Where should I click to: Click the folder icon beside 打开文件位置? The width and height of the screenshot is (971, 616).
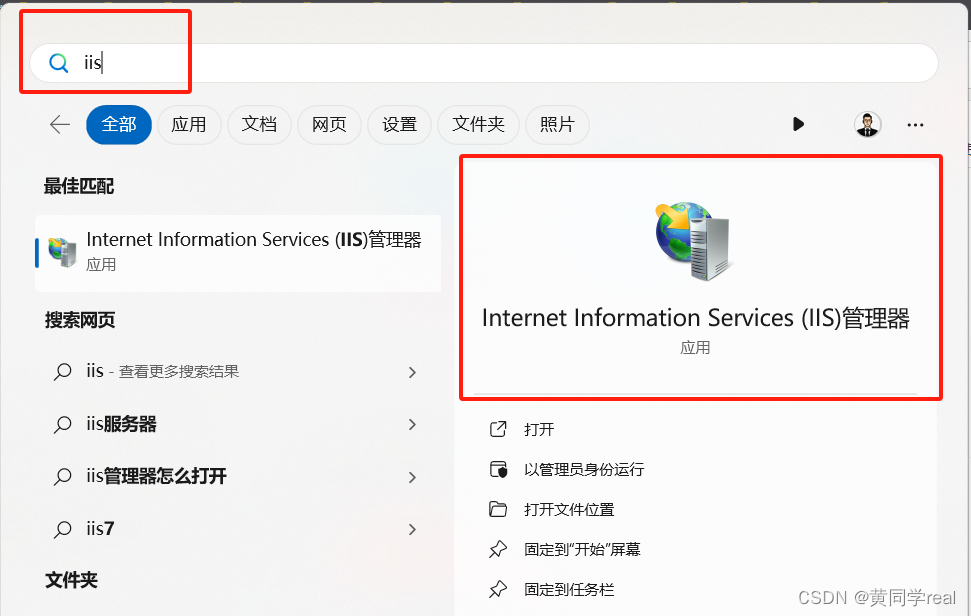click(498, 507)
